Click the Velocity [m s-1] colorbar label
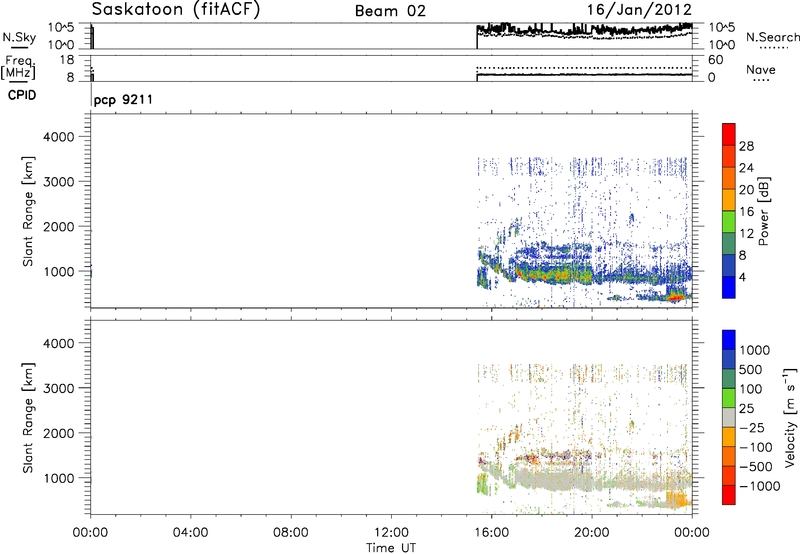Image resolution: width=800 pixels, height=554 pixels. click(790, 417)
